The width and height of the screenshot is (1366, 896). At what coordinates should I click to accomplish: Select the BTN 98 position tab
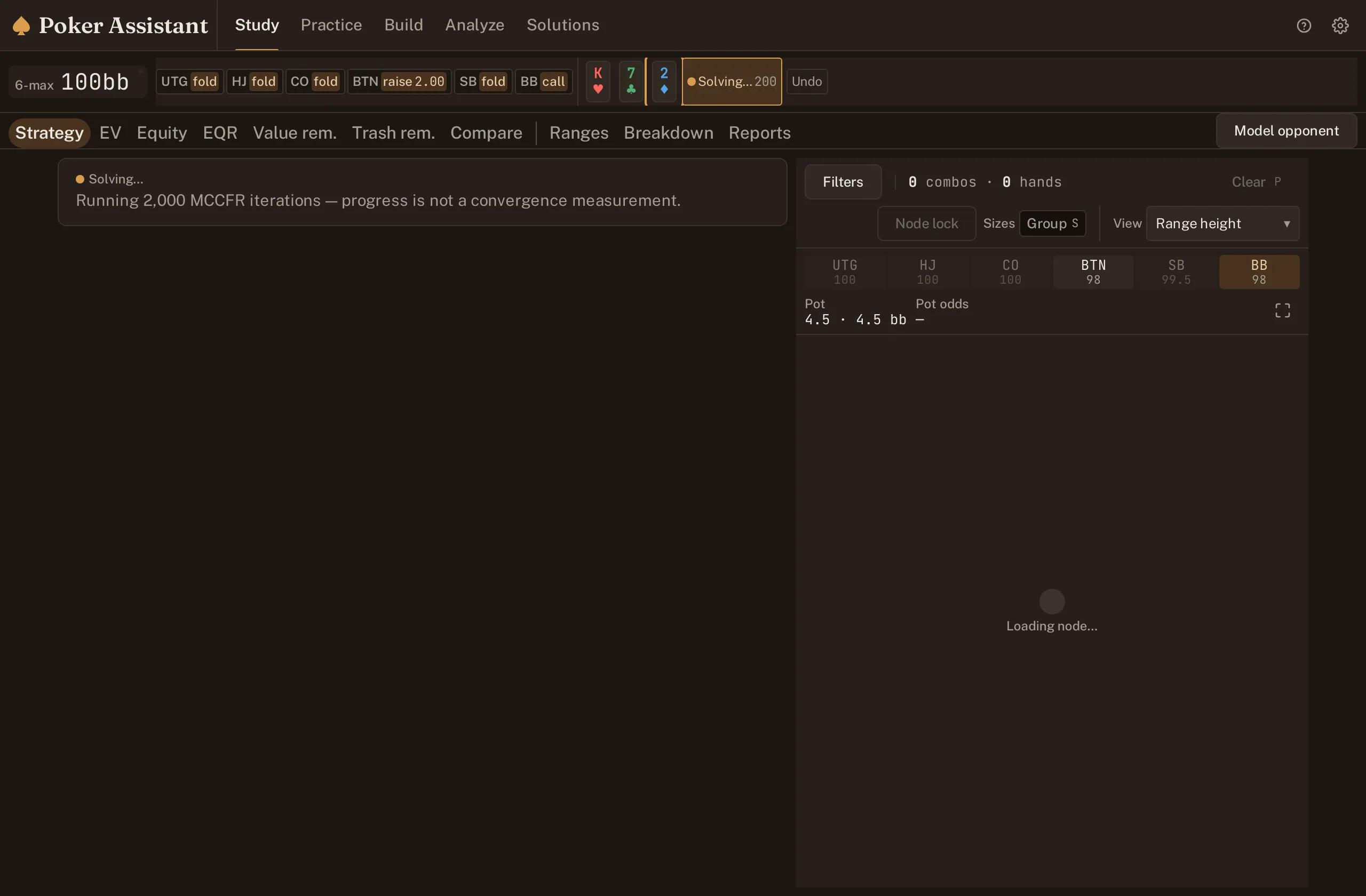(x=1093, y=272)
